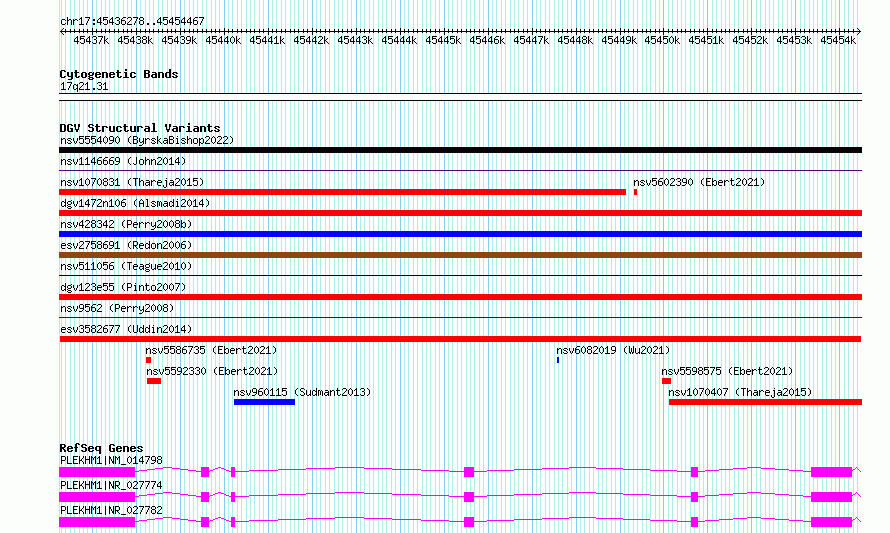Select the RefSeq Genes track title

101,448
